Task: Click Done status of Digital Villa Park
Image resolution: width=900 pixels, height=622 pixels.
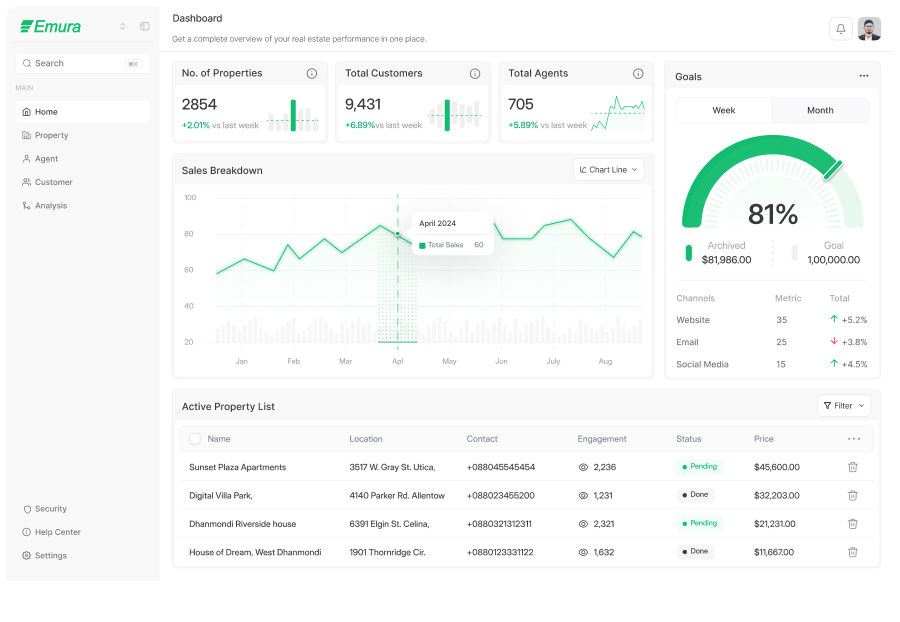Action: click(695, 495)
